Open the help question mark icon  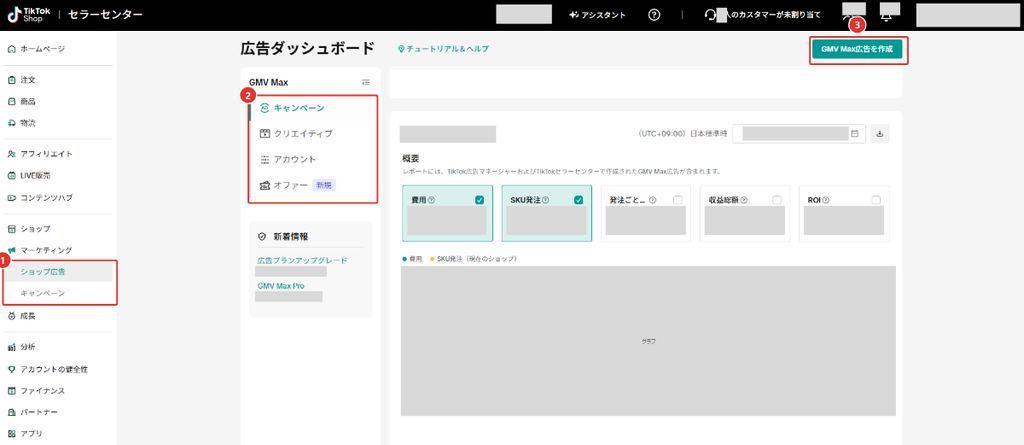(x=654, y=15)
